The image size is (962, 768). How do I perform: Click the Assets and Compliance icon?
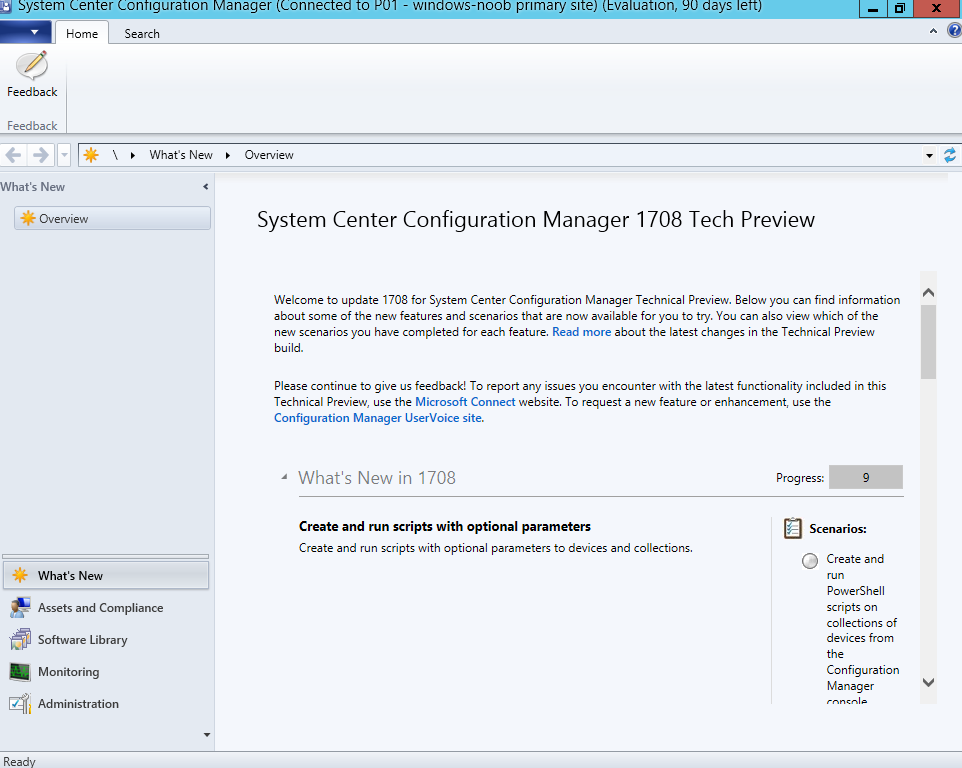pyautogui.click(x=20, y=607)
